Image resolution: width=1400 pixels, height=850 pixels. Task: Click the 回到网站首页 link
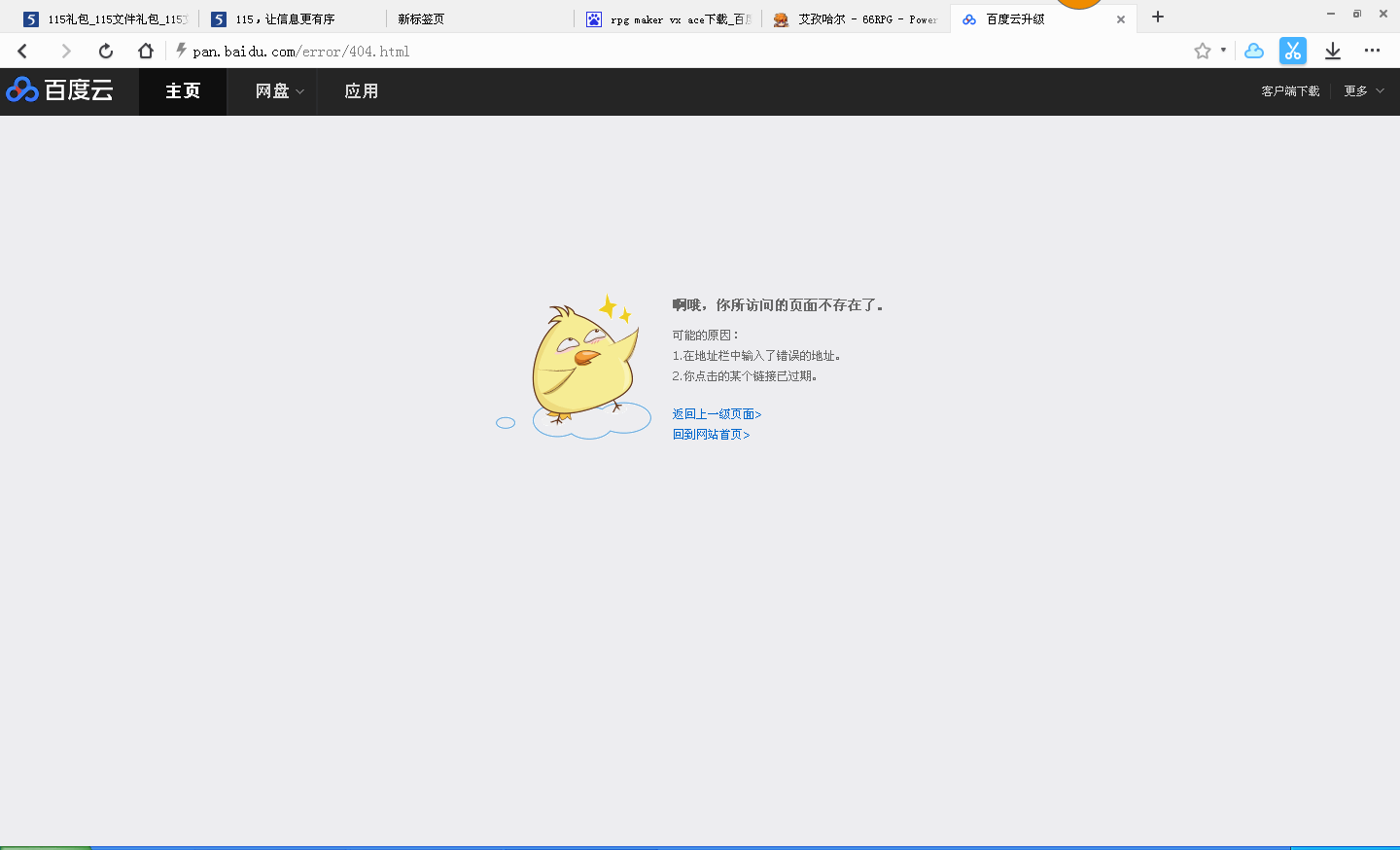(x=711, y=435)
